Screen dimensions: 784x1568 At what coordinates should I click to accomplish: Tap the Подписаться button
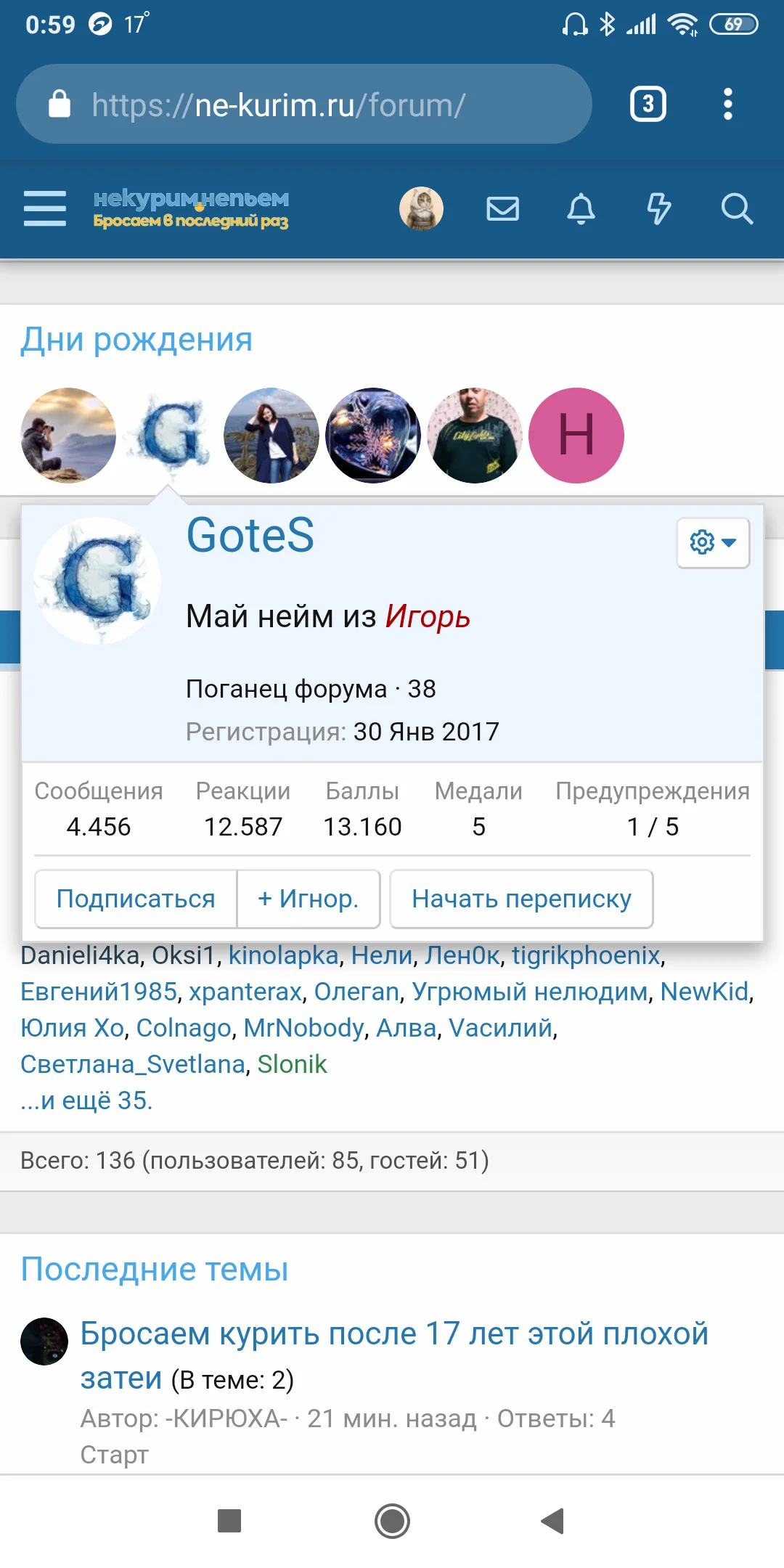click(136, 899)
